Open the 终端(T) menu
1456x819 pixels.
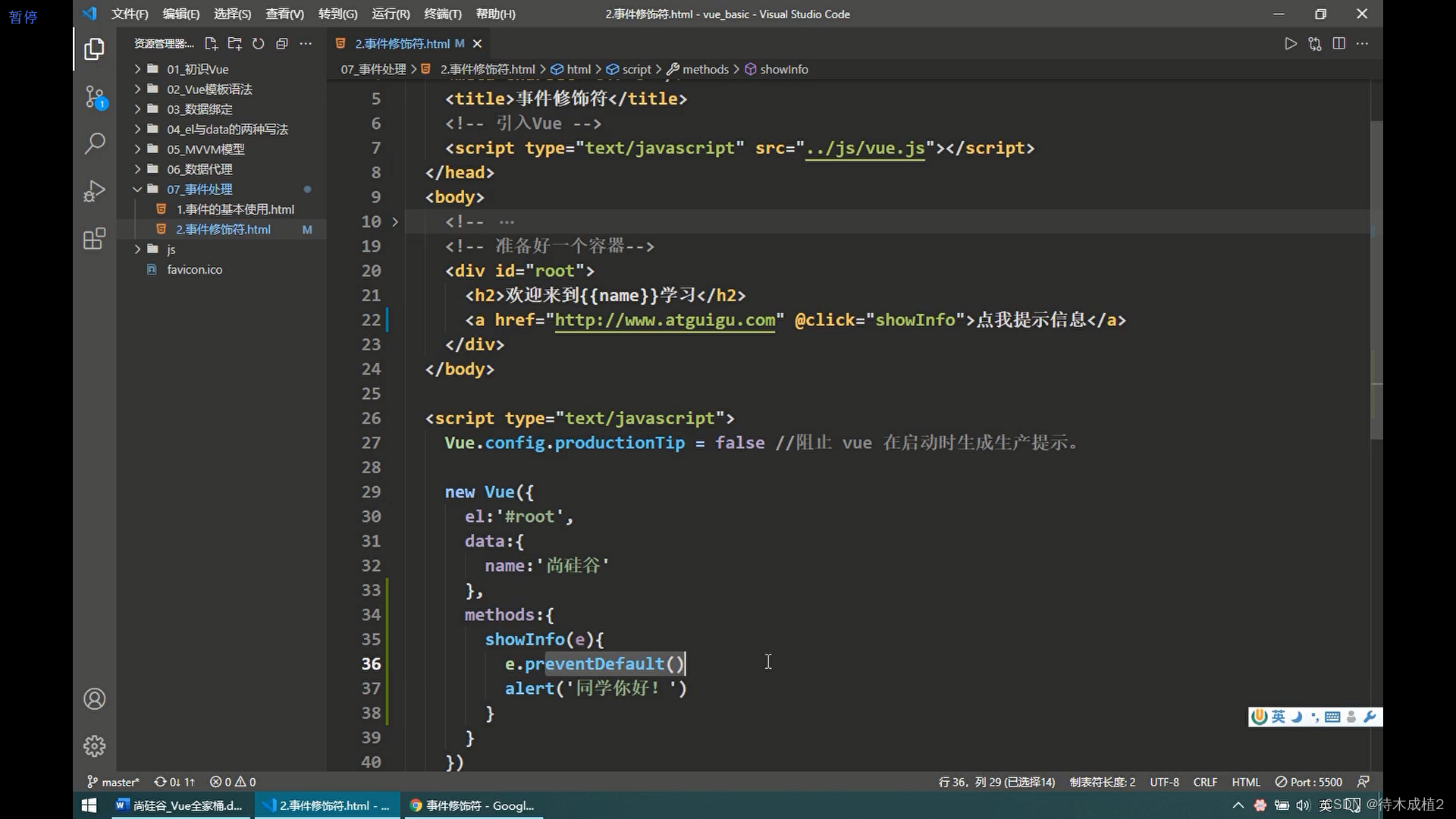tap(442, 14)
